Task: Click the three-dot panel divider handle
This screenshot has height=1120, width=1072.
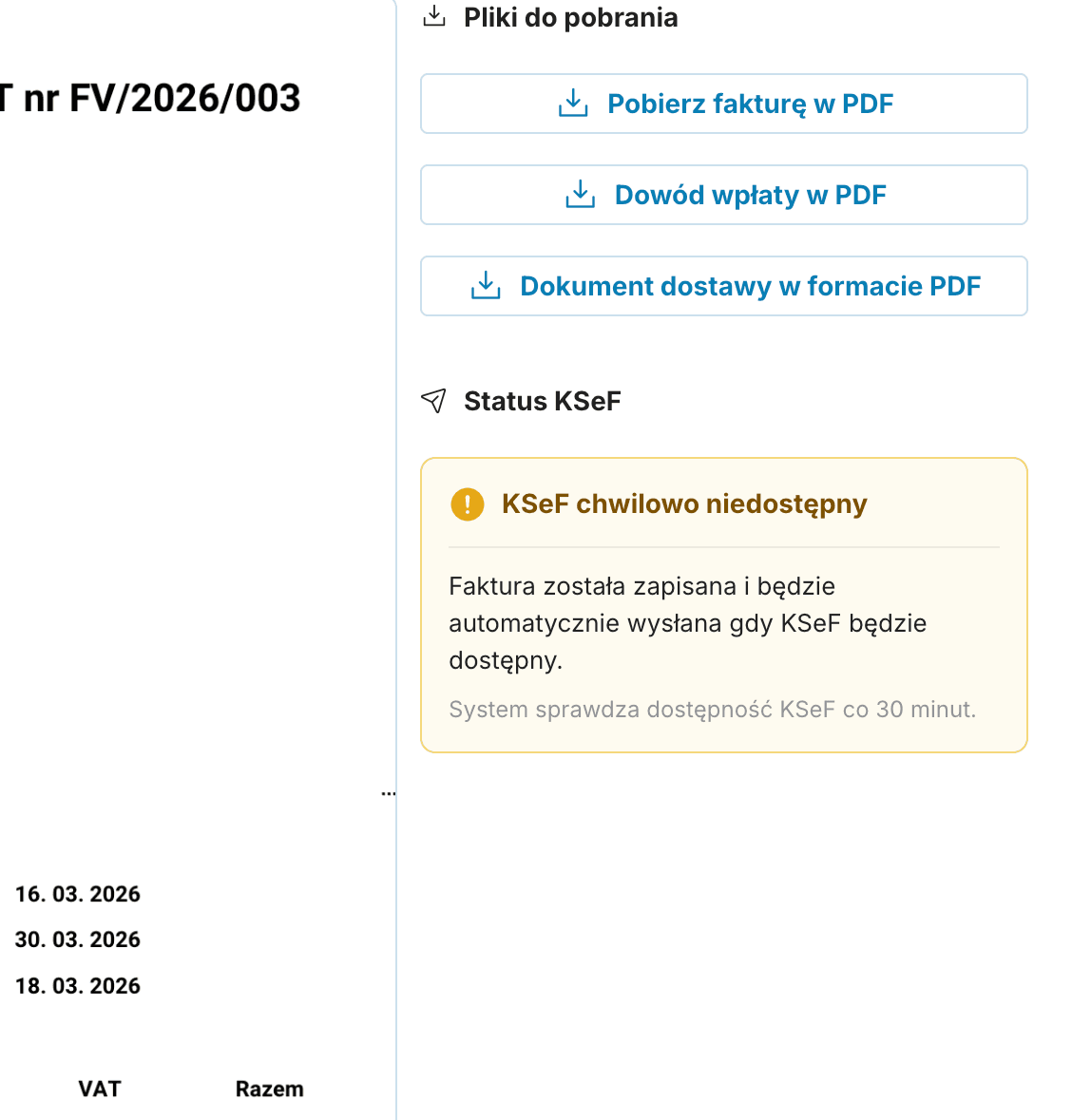Action: (388, 792)
